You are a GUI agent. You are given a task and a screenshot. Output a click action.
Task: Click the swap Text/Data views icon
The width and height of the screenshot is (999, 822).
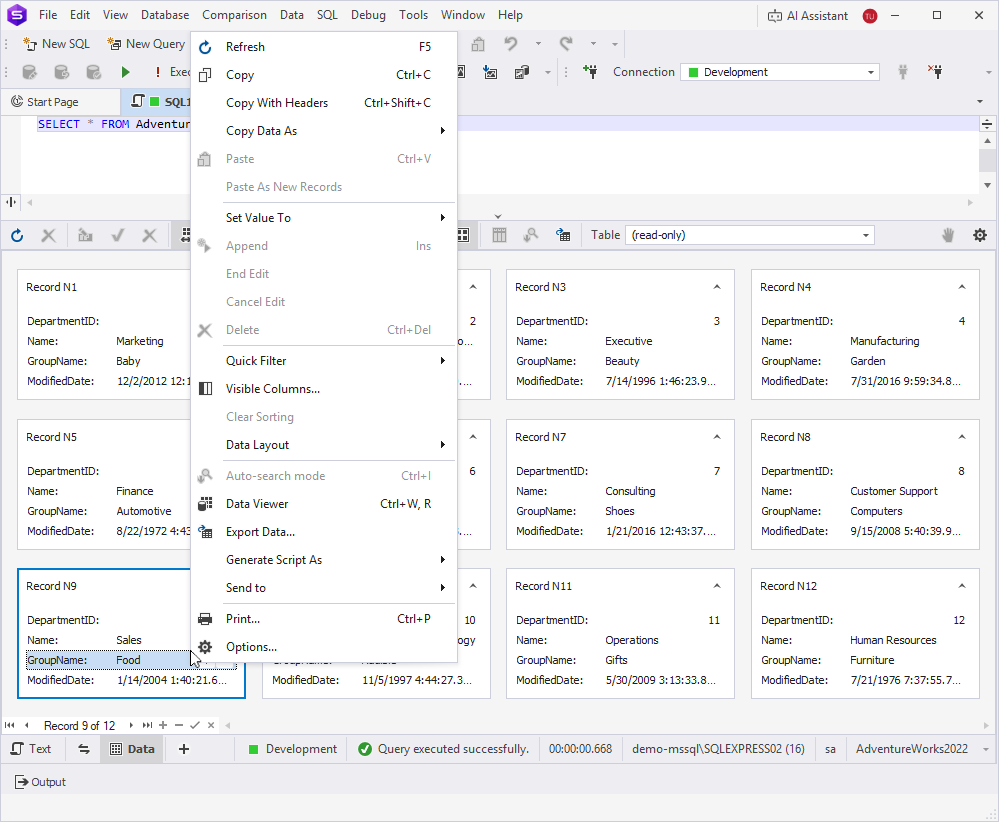[83, 749]
